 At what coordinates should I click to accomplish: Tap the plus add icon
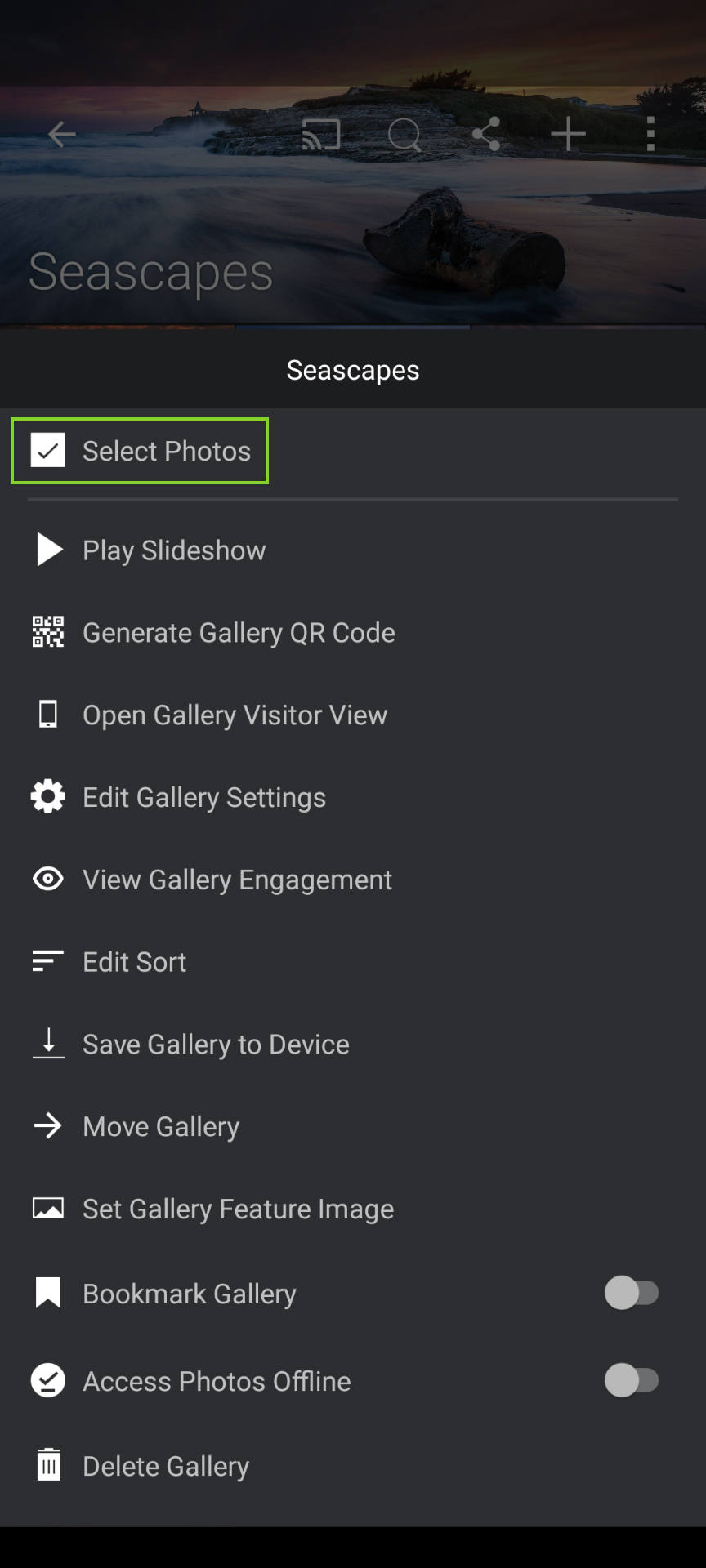568,134
